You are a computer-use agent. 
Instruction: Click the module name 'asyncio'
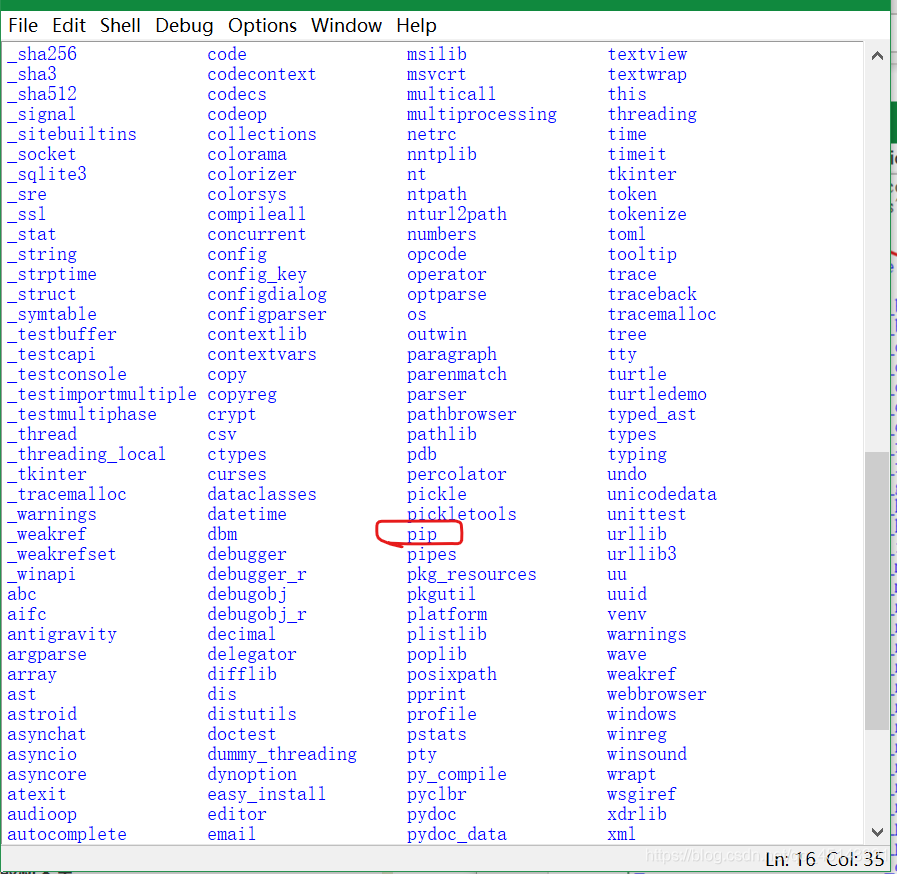[x=42, y=754]
